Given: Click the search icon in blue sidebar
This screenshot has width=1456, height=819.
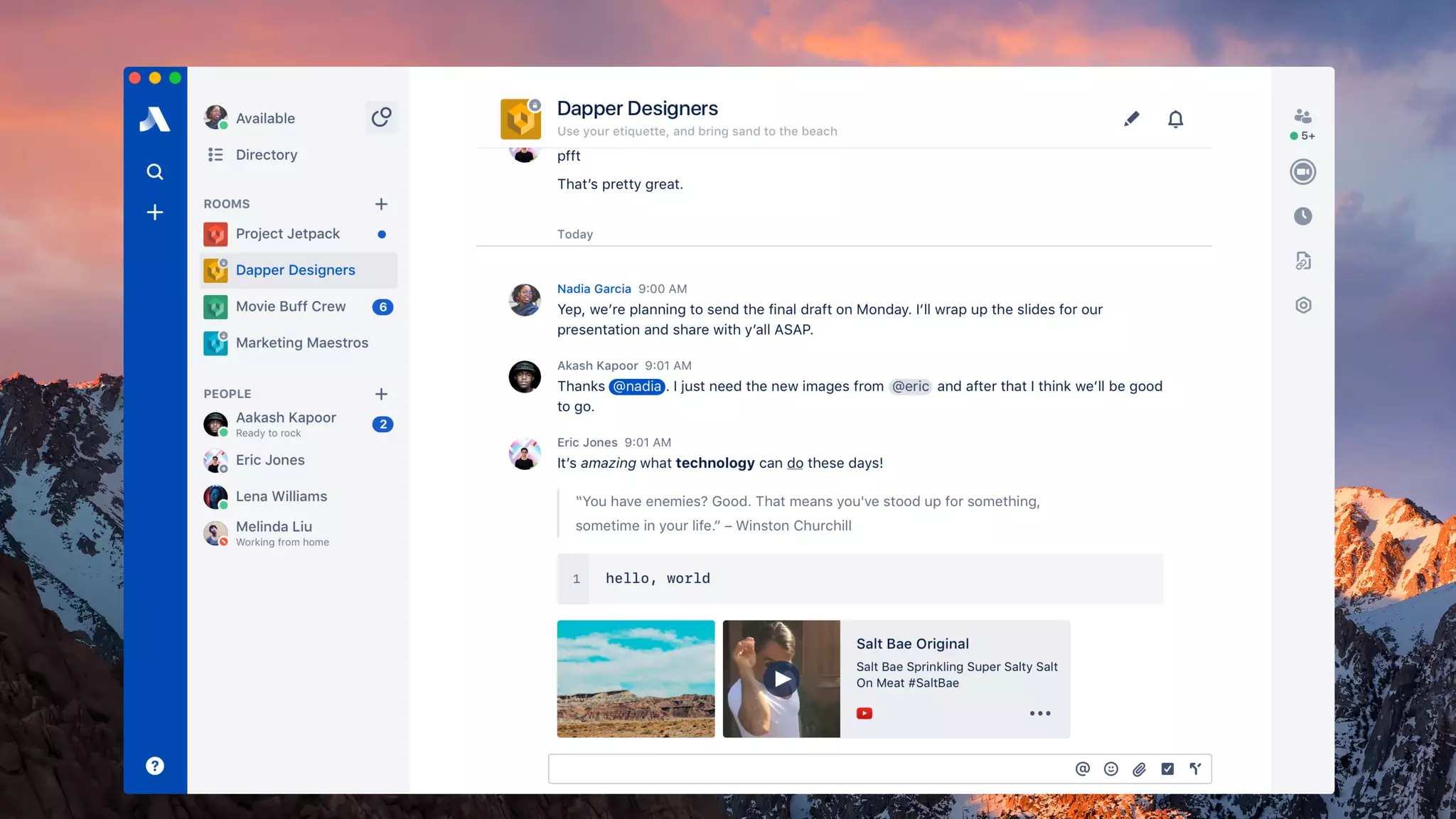Looking at the screenshot, I should [154, 171].
